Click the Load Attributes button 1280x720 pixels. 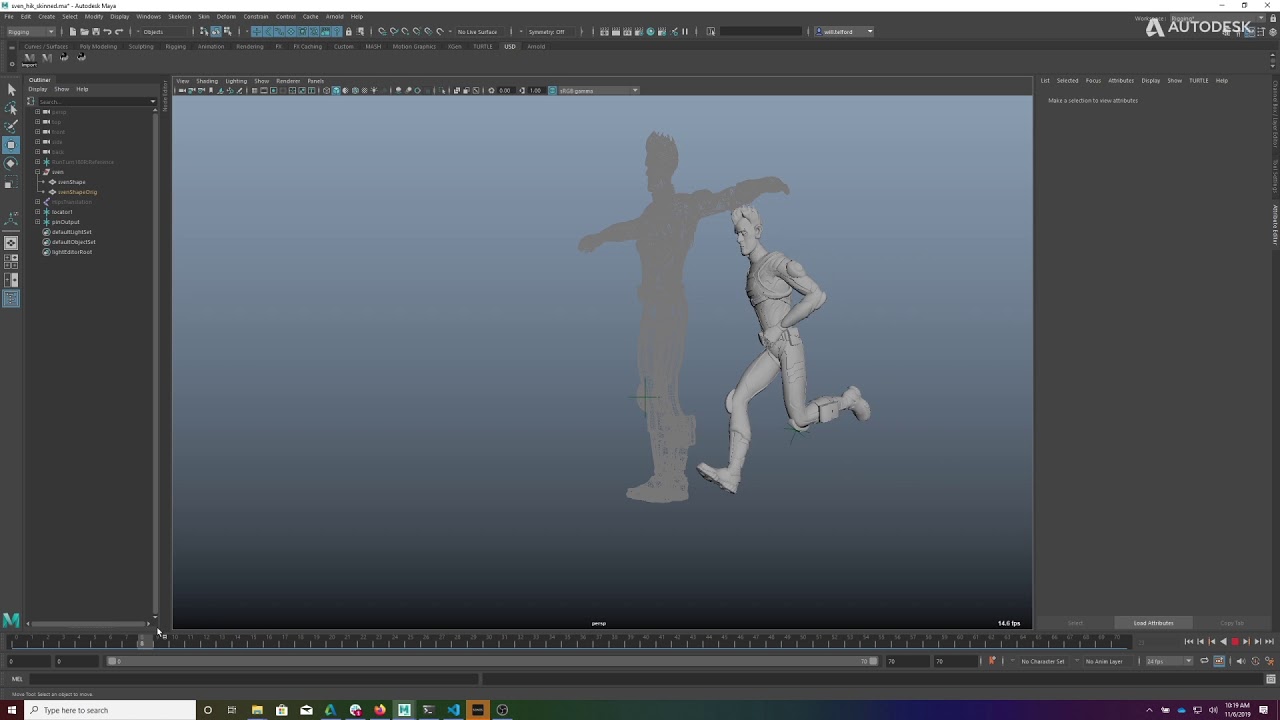click(1153, 623)
